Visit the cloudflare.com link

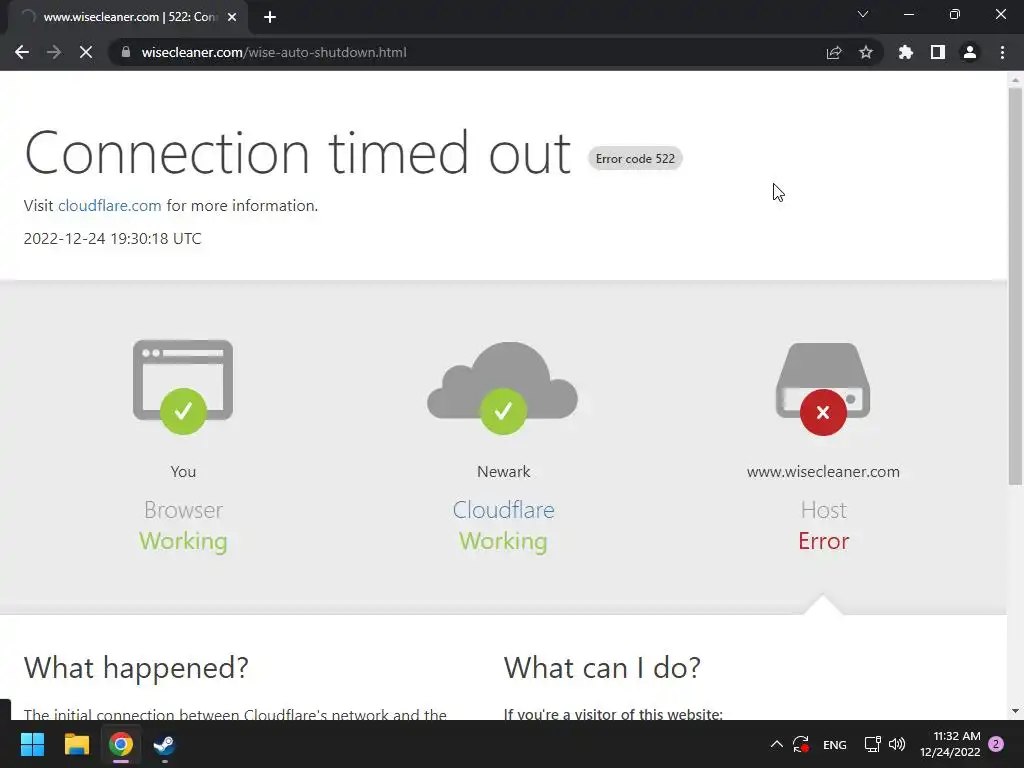point(110,206)
